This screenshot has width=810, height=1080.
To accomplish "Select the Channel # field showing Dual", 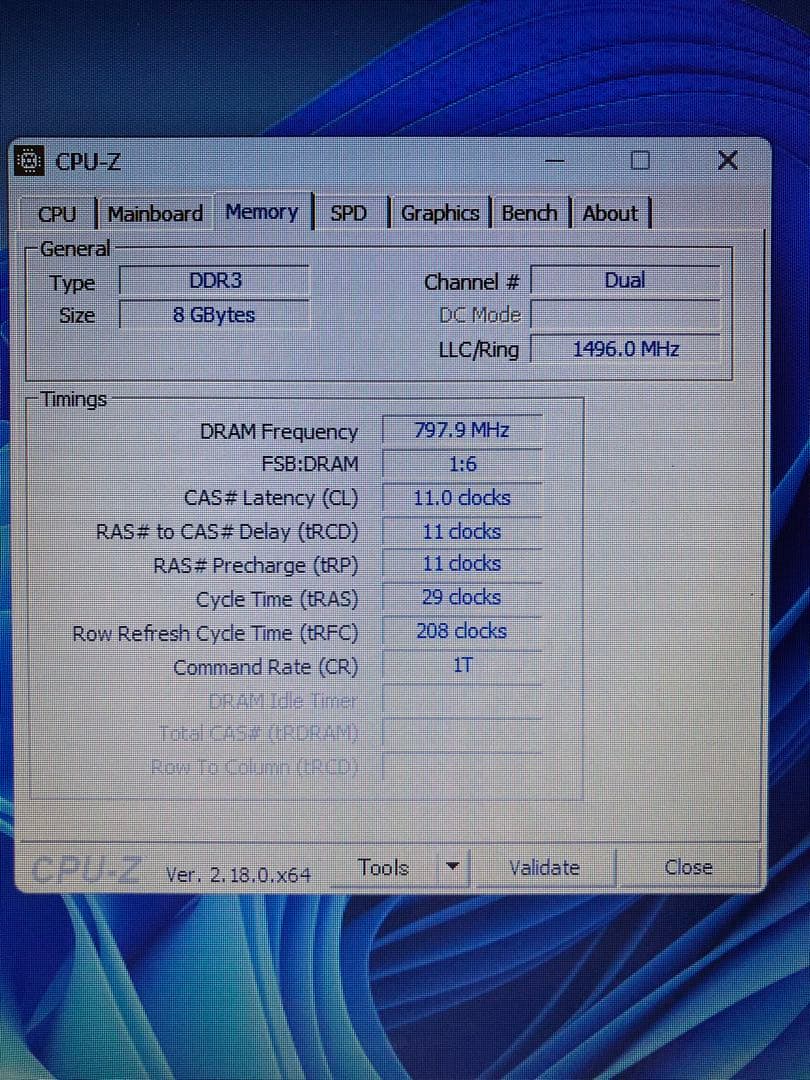I will click(x=625, y=280).
